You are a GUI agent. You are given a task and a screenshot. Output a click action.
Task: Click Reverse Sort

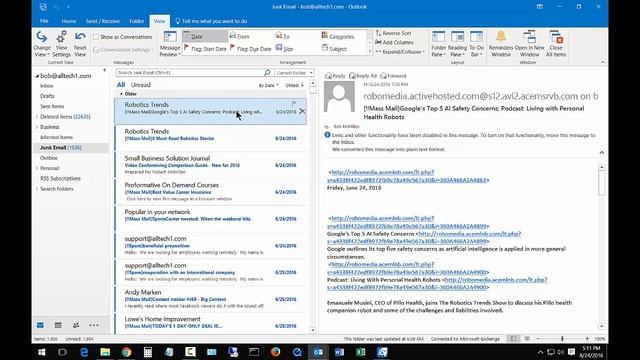coord(393,33)
